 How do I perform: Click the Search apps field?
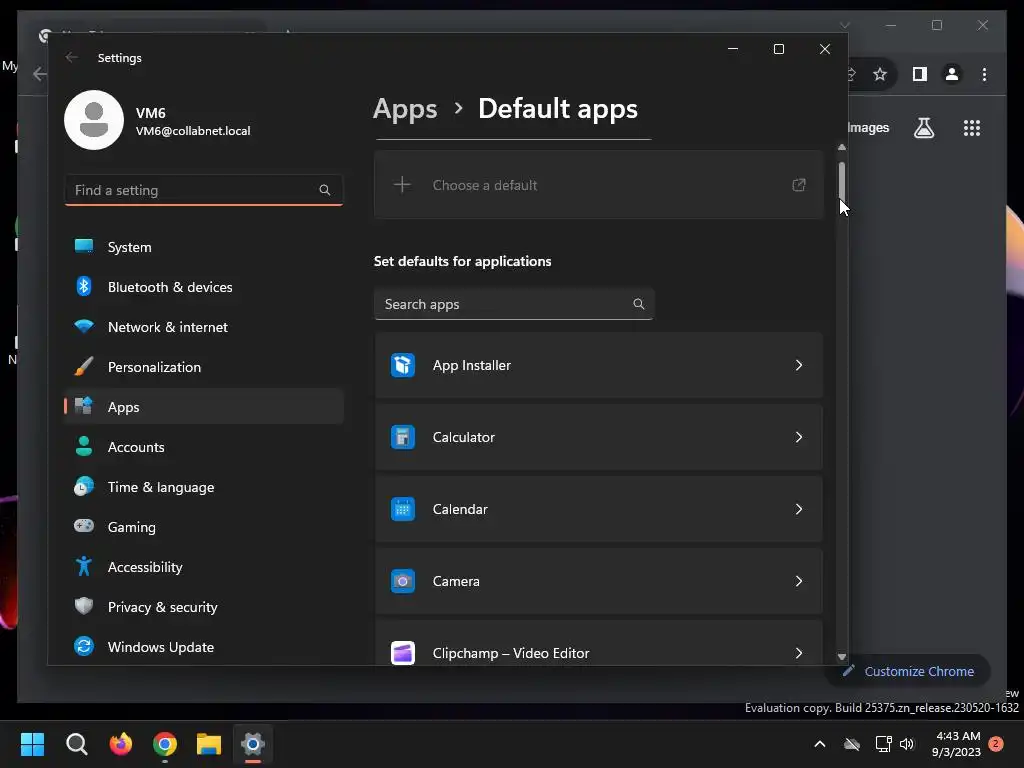(x=514, y=304)
